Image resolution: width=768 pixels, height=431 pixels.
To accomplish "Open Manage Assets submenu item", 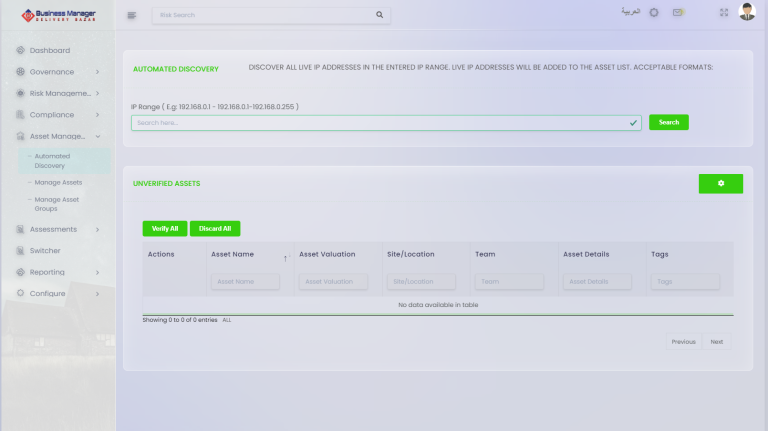I will 58,183.
